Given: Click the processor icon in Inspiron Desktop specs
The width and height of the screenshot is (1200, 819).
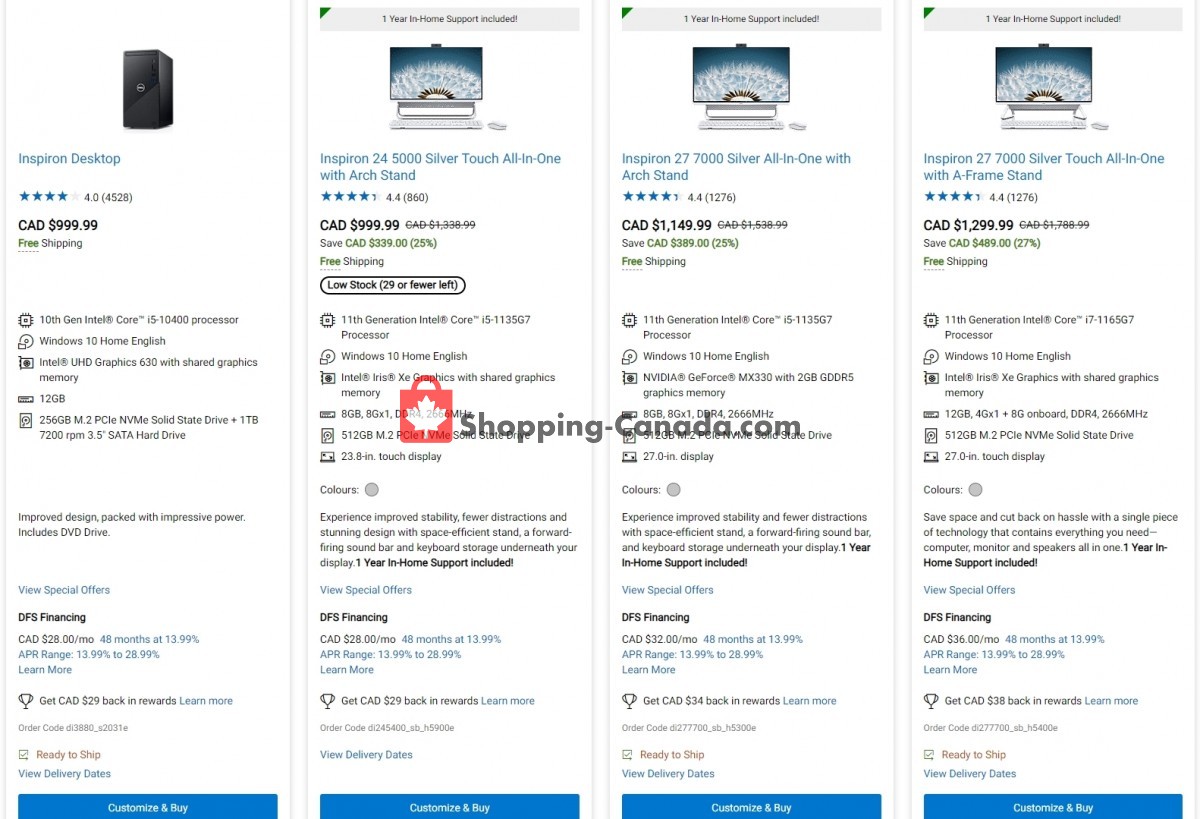Looking at the screenshot, I should (26, 320).
